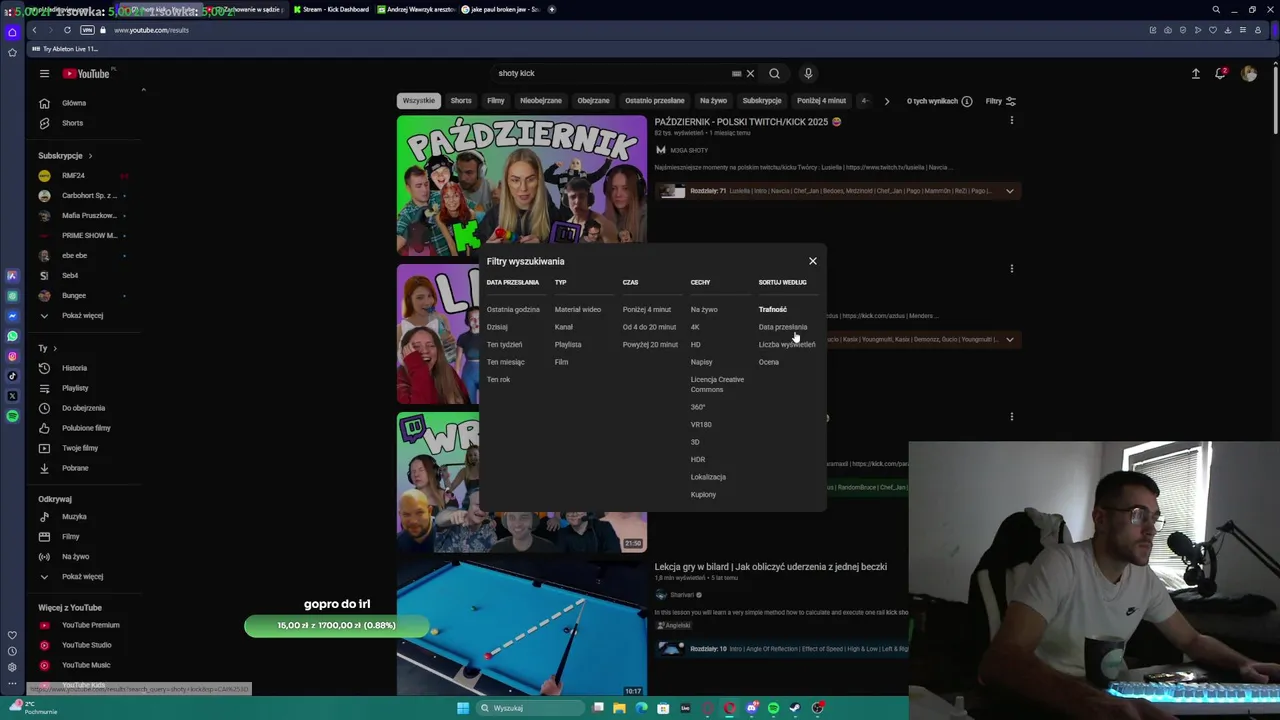Image resolution: width=1280 pixels, height=720 pixels.
Task: Select Ten rok upload date filter
Action: [498, 380]
